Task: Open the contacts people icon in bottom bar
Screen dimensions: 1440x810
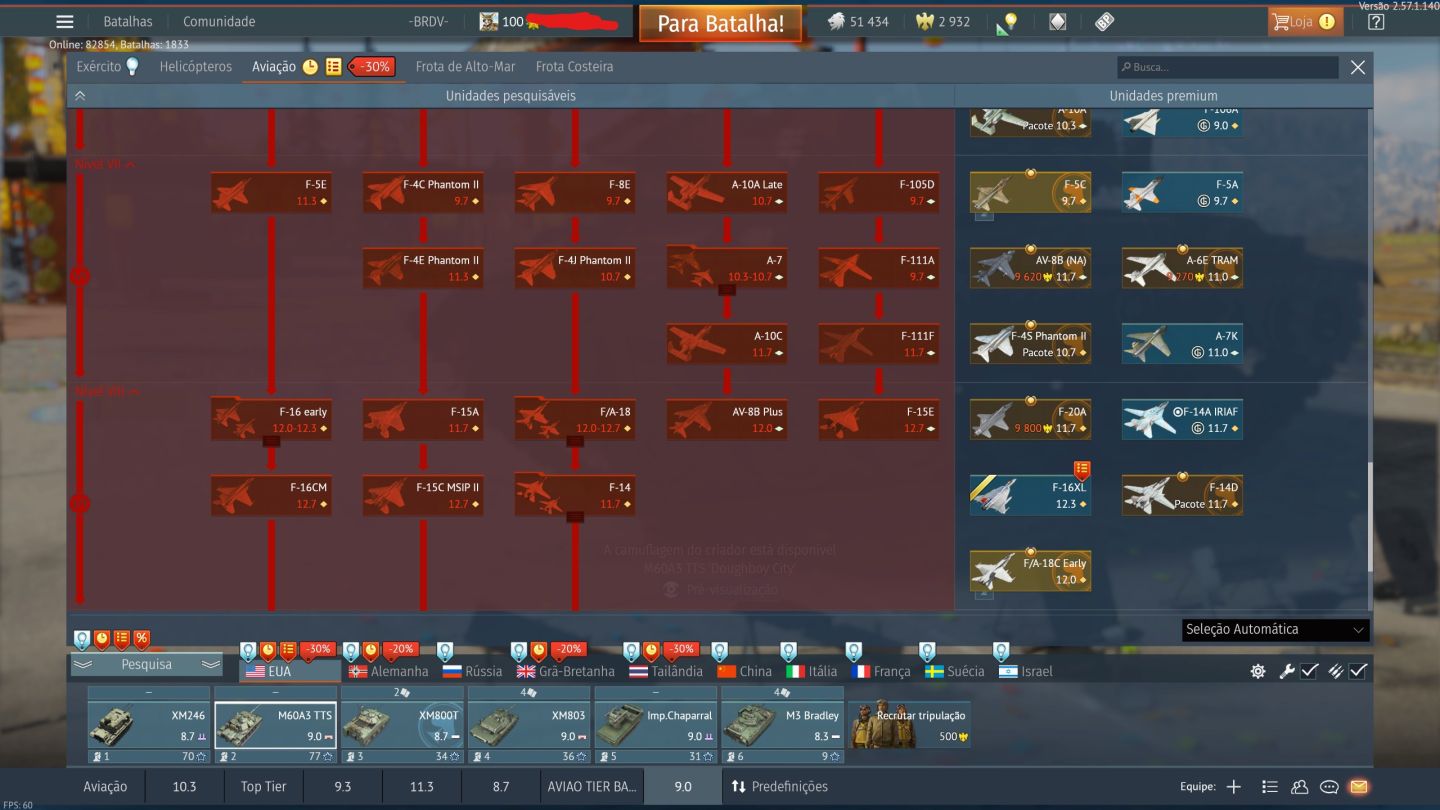Action: [1299, 787]
